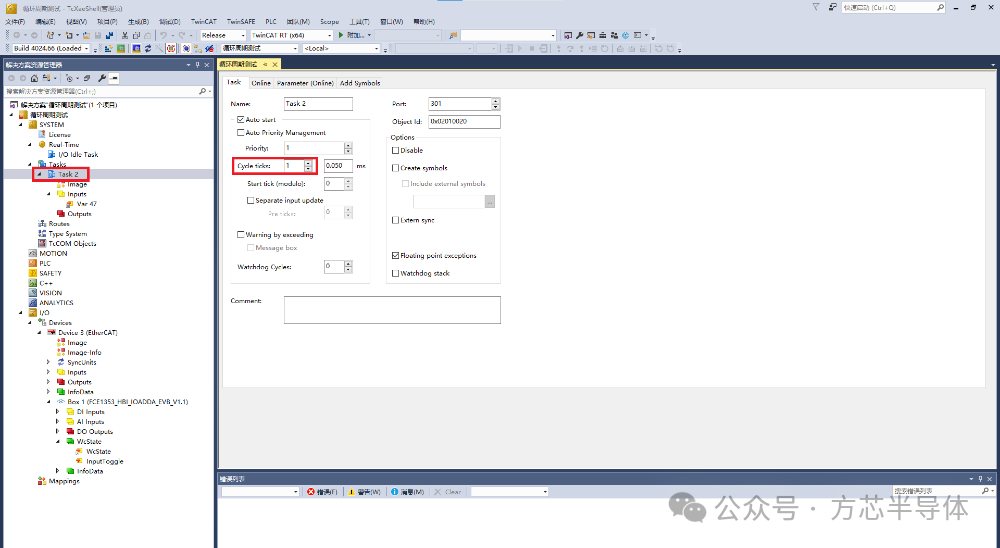
Task: Click the Undo arrow toolbar icon
Action: tap(163, 35)
